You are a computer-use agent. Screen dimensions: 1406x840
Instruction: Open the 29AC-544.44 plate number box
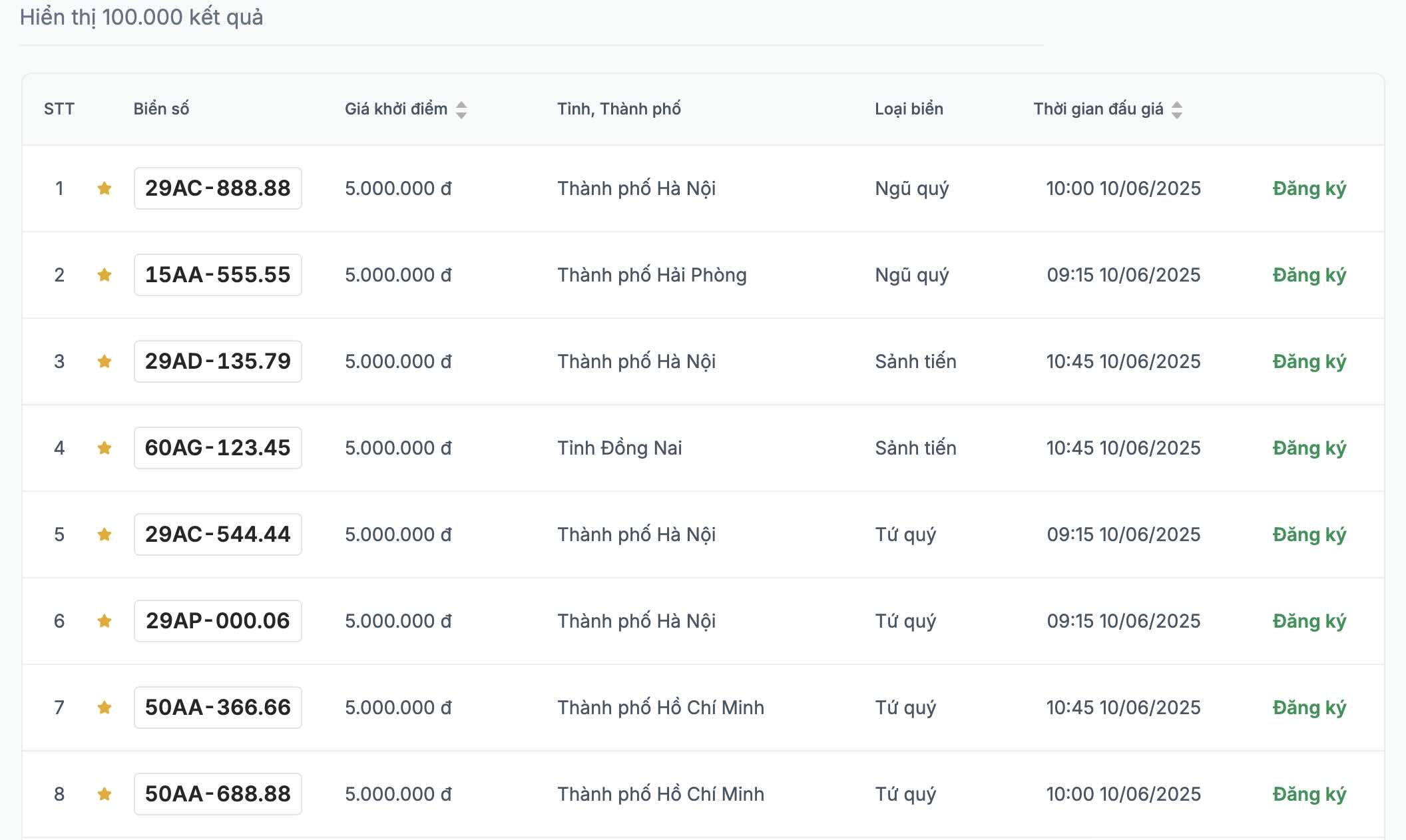218,534
